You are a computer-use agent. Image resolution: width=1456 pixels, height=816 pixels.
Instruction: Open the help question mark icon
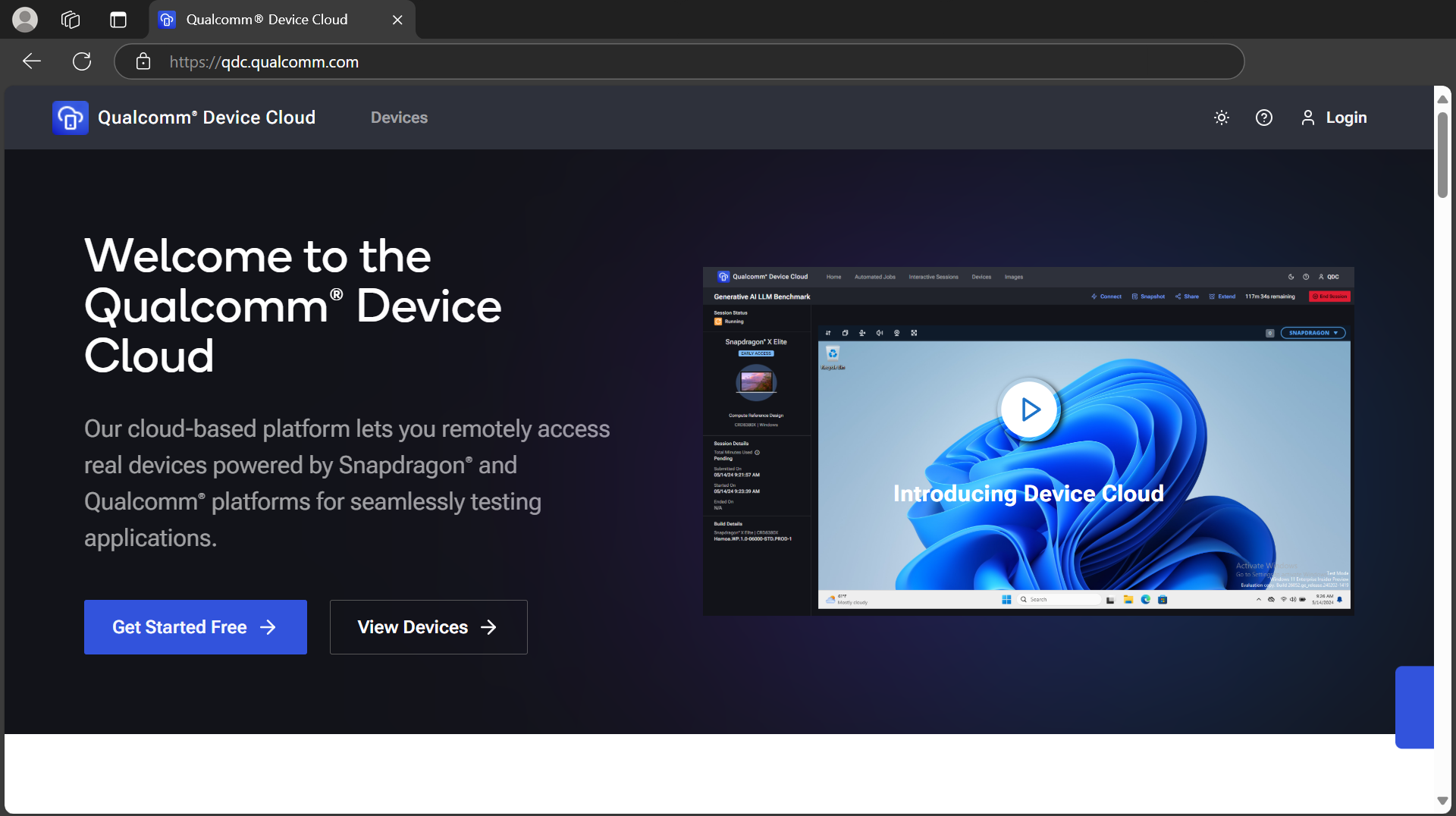(x=1264, y=118)
